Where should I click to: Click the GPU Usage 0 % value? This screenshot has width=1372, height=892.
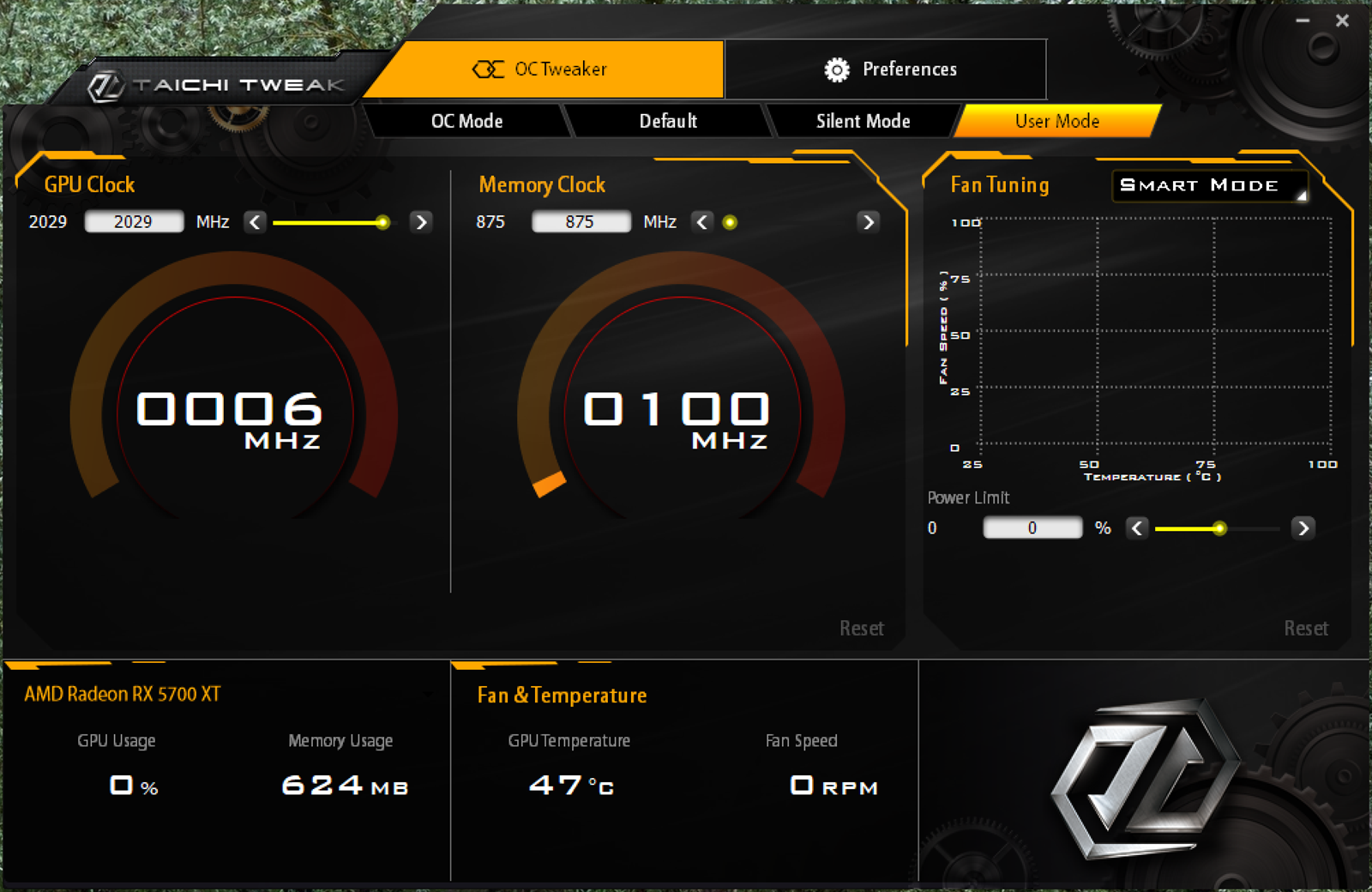pyautogui.click(x=135, y=785)
